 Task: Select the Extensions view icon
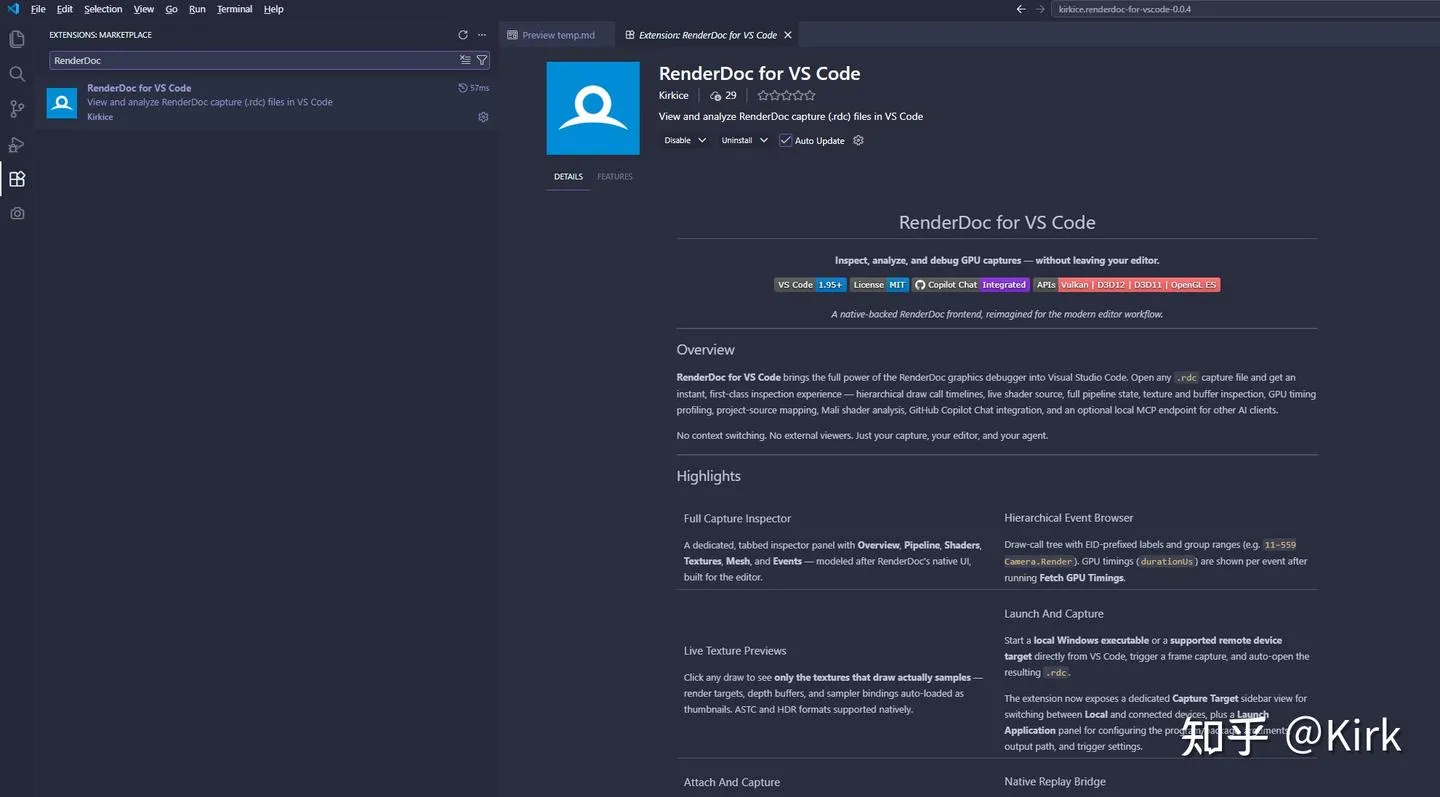pos(17,179)
